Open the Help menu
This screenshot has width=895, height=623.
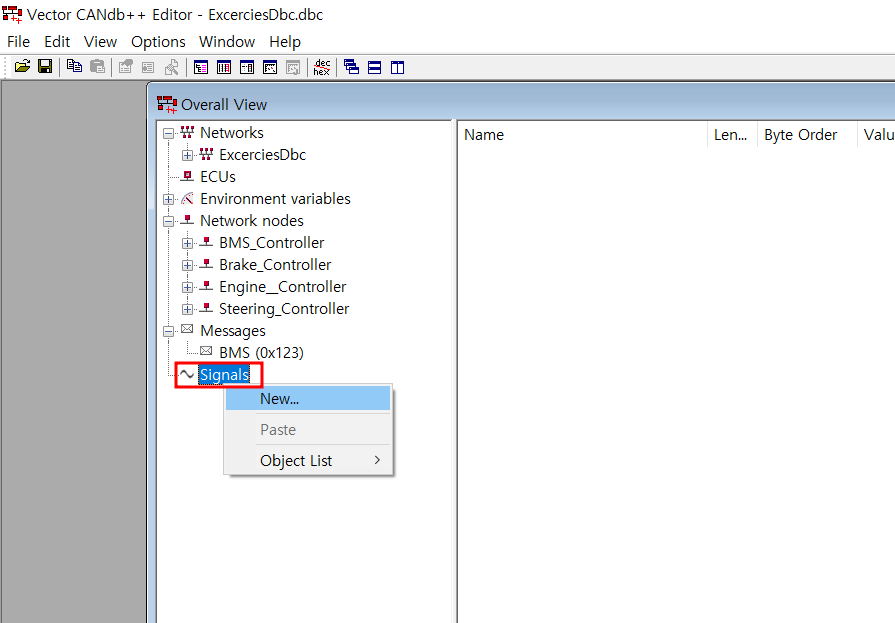[x=285, y=42]
